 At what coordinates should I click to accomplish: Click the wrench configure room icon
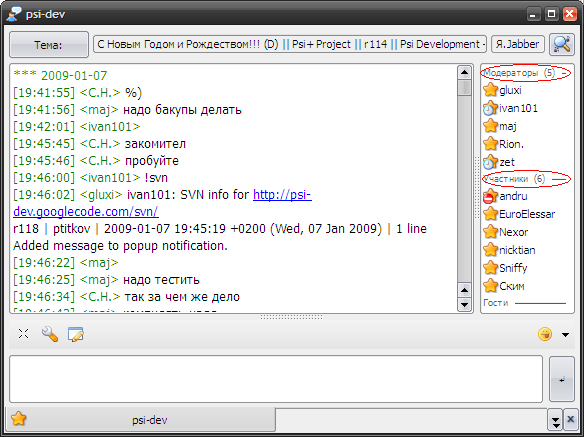pyautogui.click(x=50, y=334)
